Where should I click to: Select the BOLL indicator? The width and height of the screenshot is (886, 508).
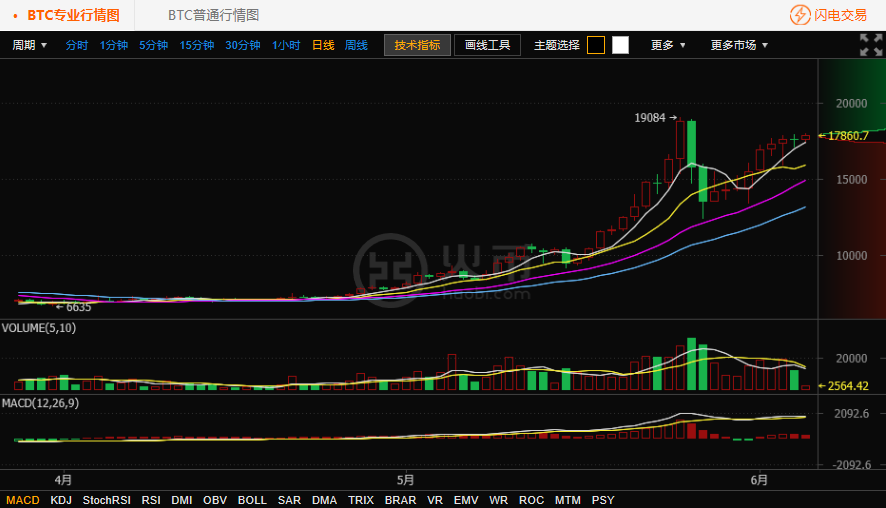[252, 499]
